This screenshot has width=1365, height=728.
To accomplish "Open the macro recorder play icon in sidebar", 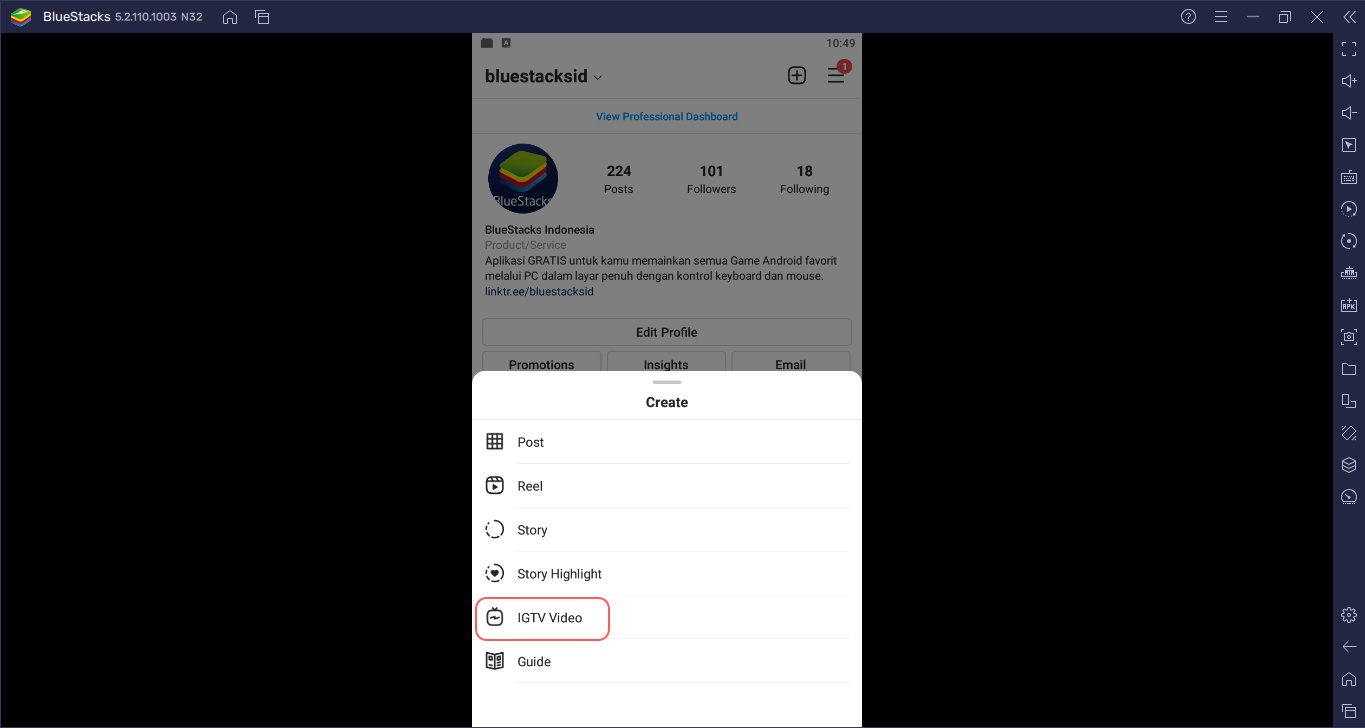I will click(1349, 209).
